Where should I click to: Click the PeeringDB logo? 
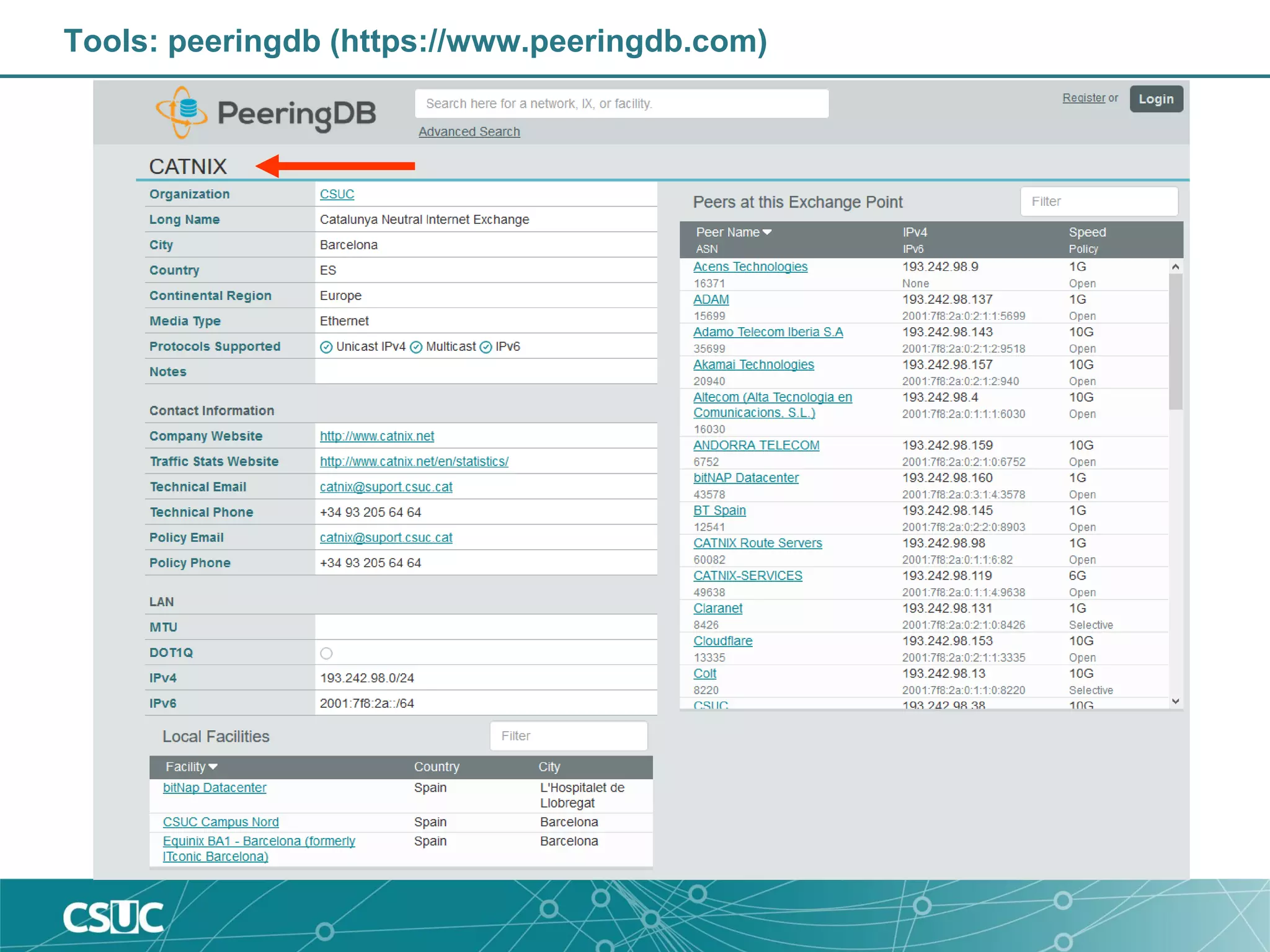tap(265, 113)
